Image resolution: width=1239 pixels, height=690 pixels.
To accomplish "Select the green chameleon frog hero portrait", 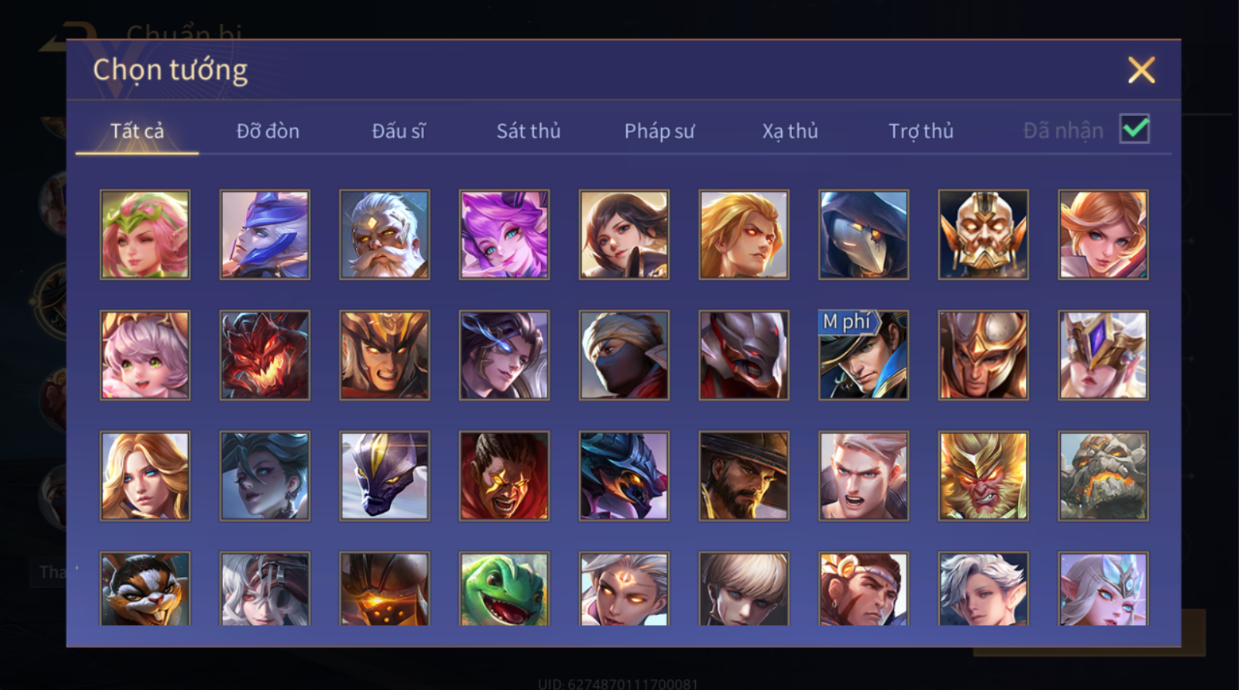I will tap(504, 589).
